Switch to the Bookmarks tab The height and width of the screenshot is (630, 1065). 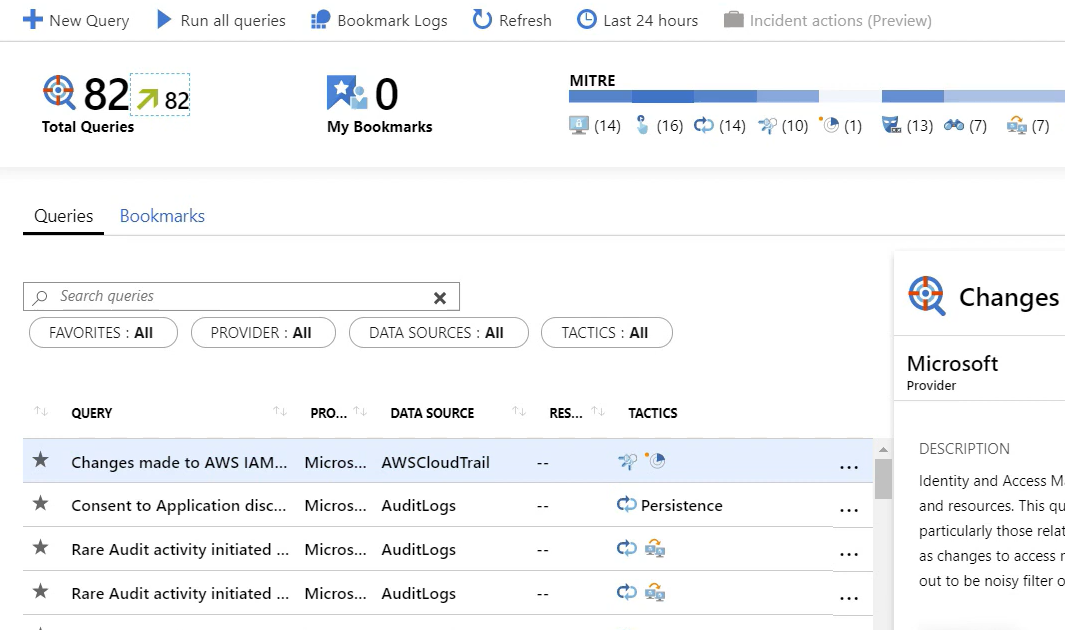(x=162, y=216)
